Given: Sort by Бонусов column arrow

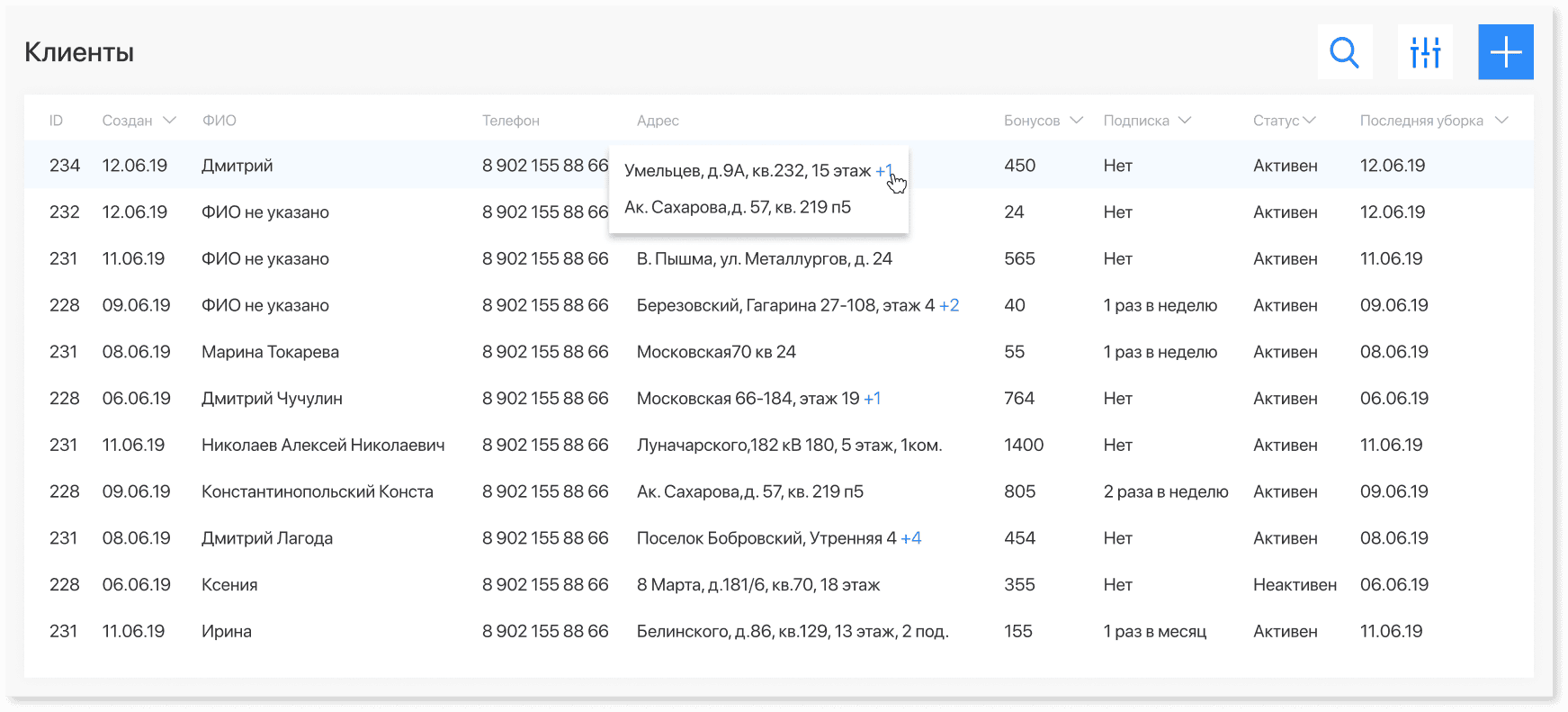Looking at the screenshot, I should 1076,121.
